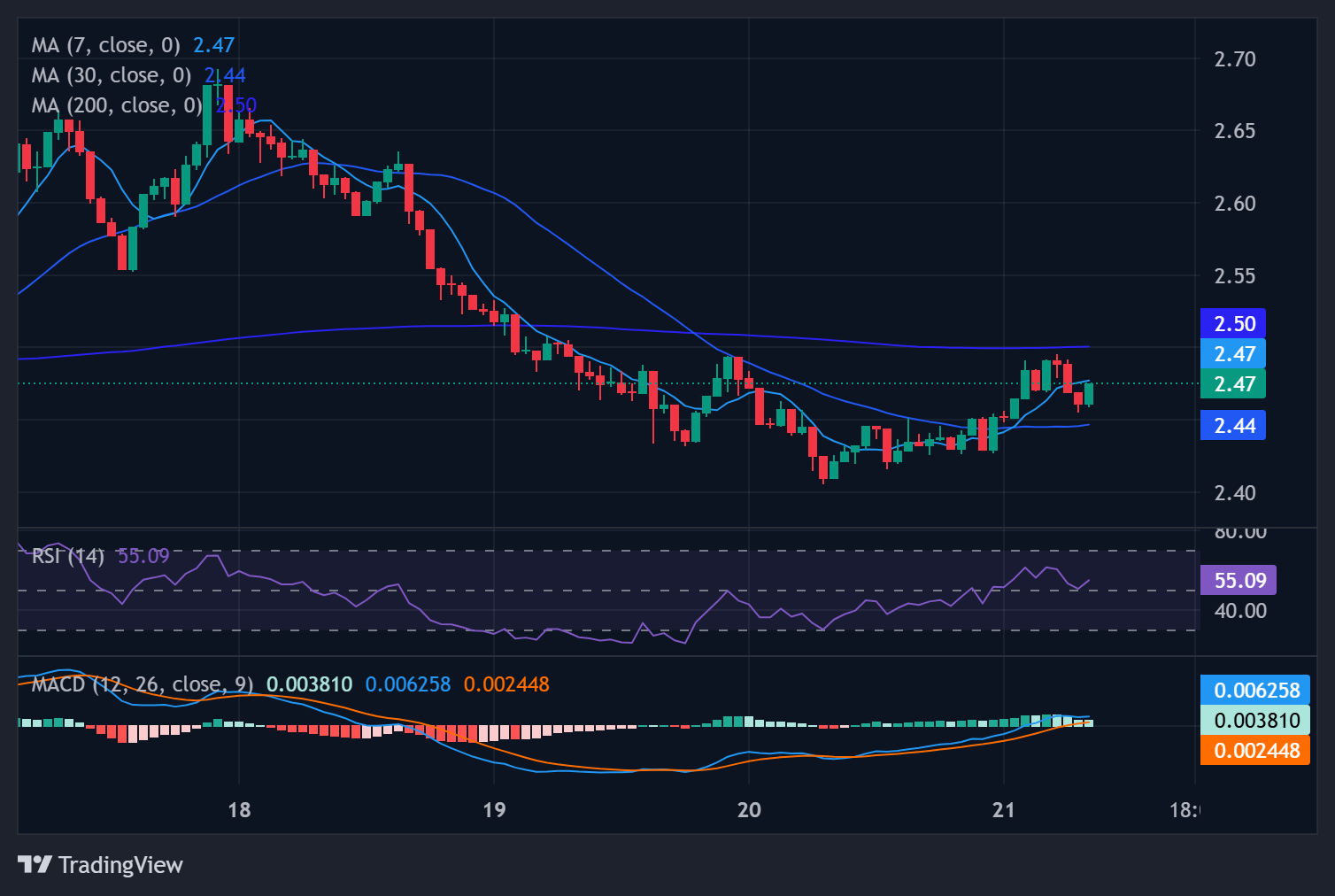This screenshot has height=896, width=1335.
Task: Click date 19 on the time axis
Action: click(494, 810)
